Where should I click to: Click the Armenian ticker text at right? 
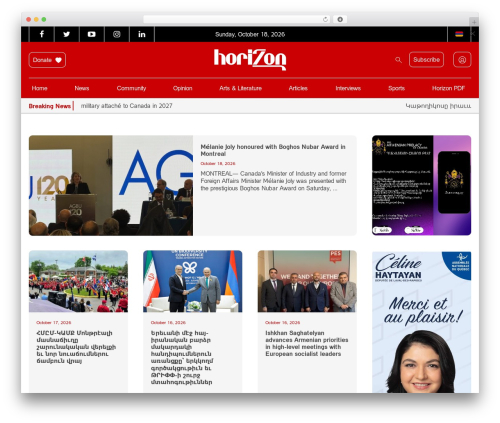point(438,106)
